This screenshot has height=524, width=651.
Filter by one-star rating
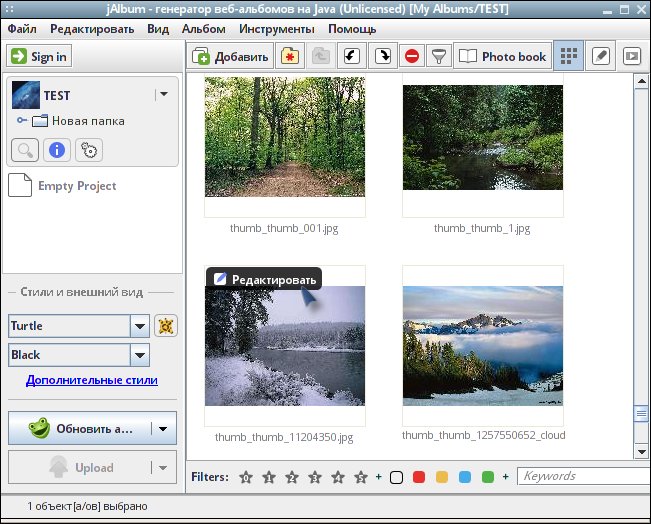269,477
